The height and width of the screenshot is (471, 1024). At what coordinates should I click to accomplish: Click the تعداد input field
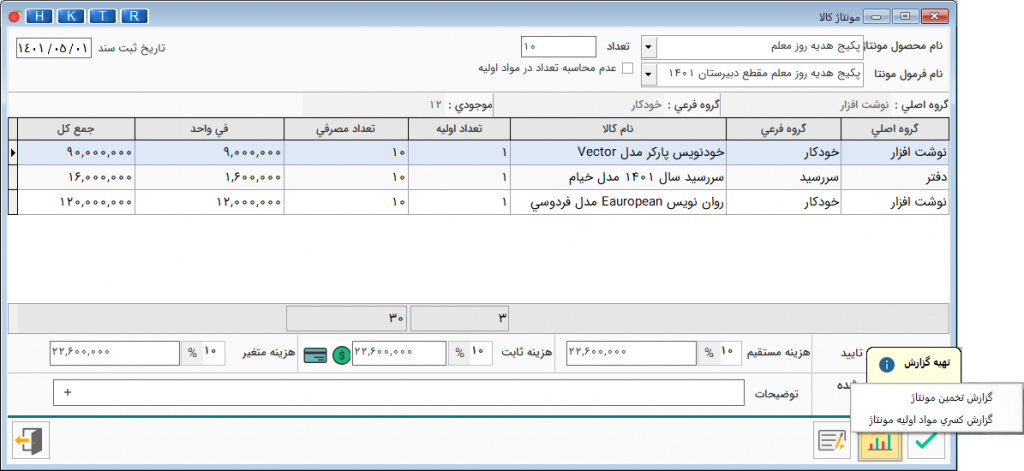(x=558, y=47)
